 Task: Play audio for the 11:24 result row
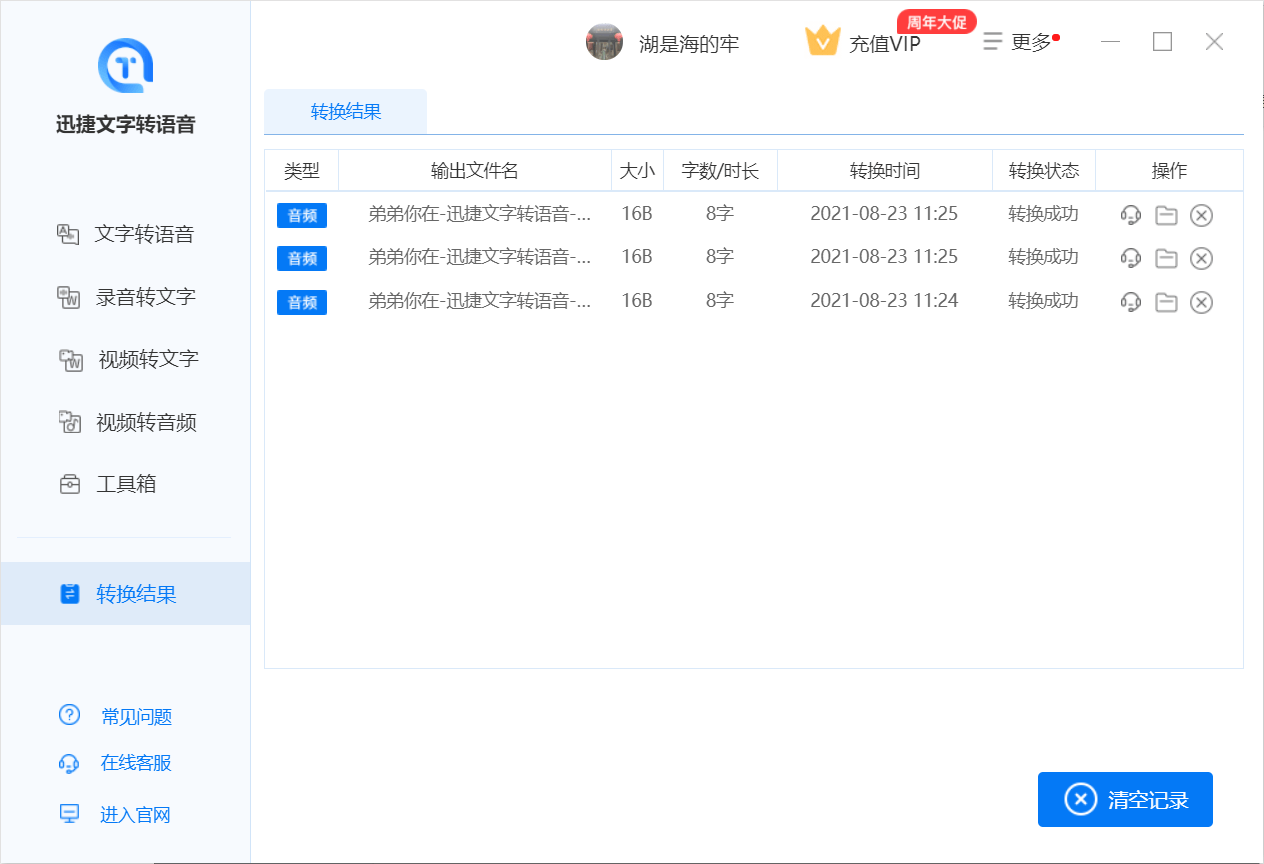pos(1131,302)
